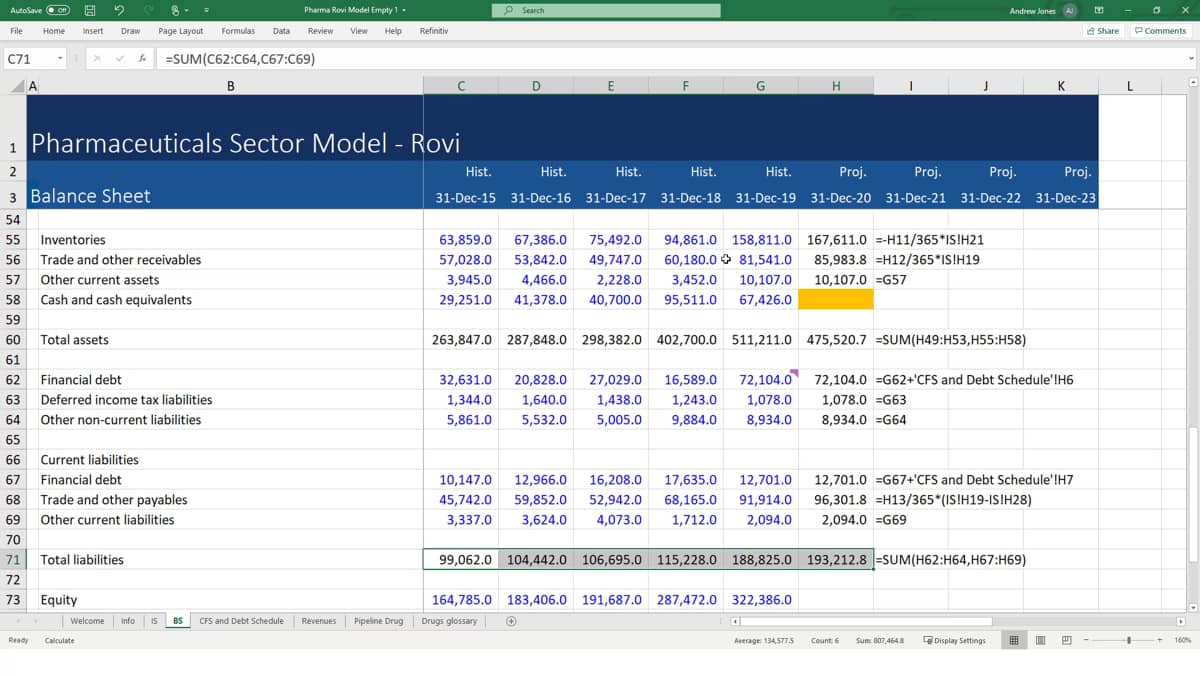1200x675 pixels.
Task: Click the Ribbon Display Options icon
Action: tap(1099, 10)
